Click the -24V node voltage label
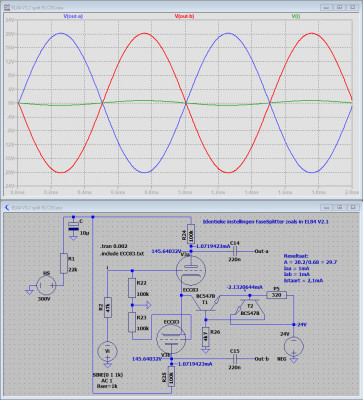This screenshot has height=400, width=363. coord(301,324)
